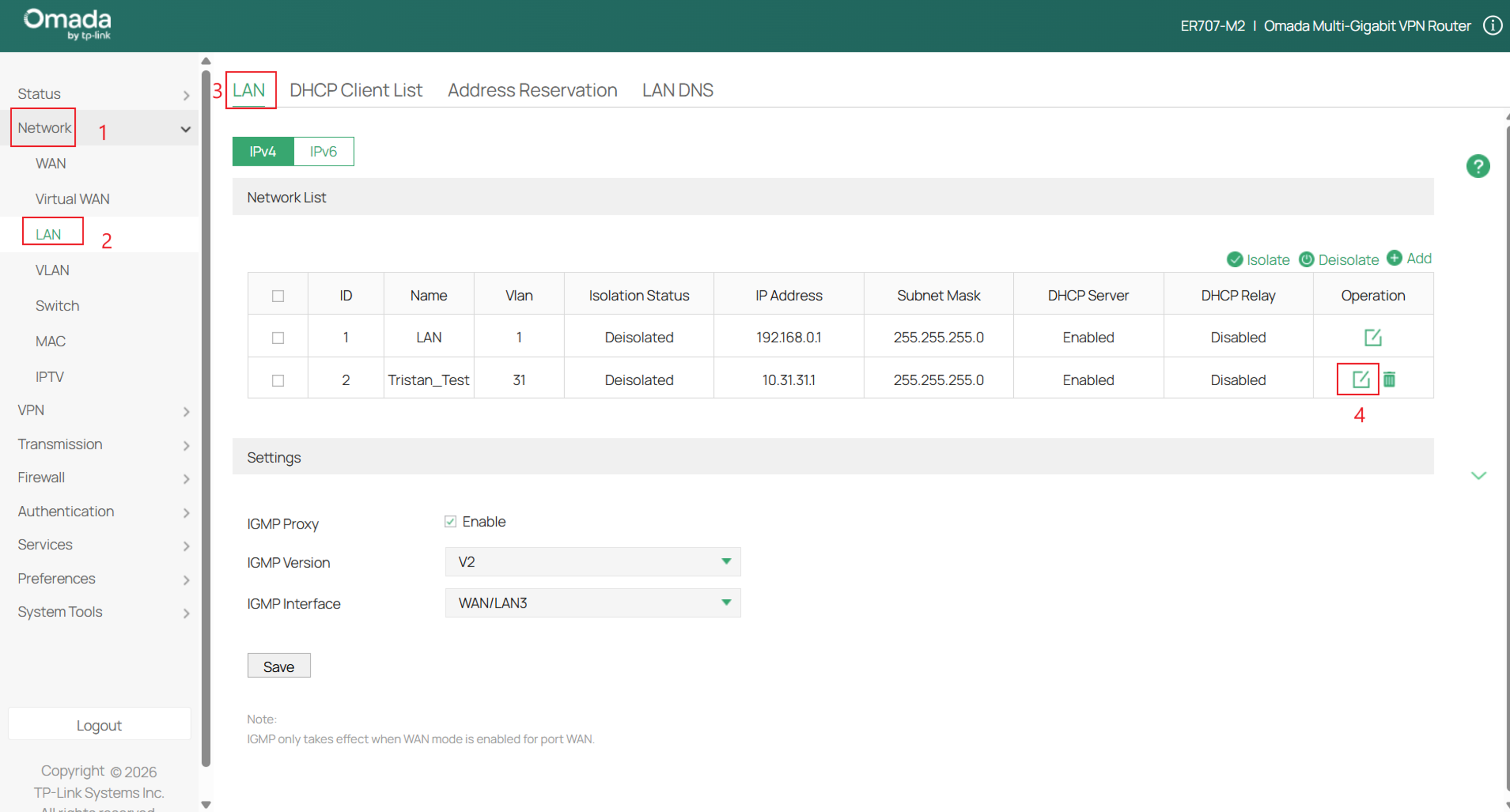Open the IGMP Version dropdown

pos(592,562)
